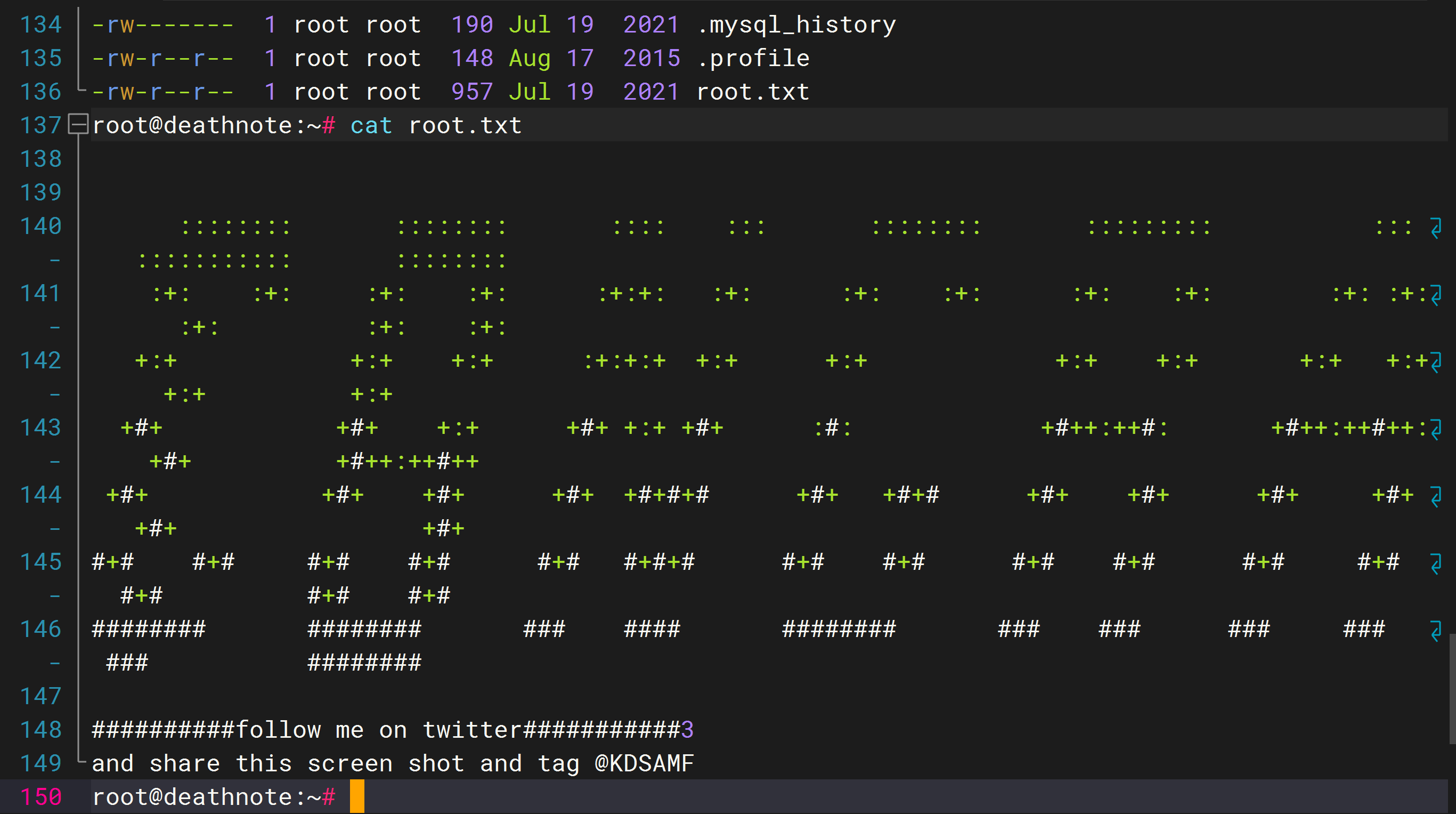Click the wrap indicator icon on line 145

coord(1436,563)
